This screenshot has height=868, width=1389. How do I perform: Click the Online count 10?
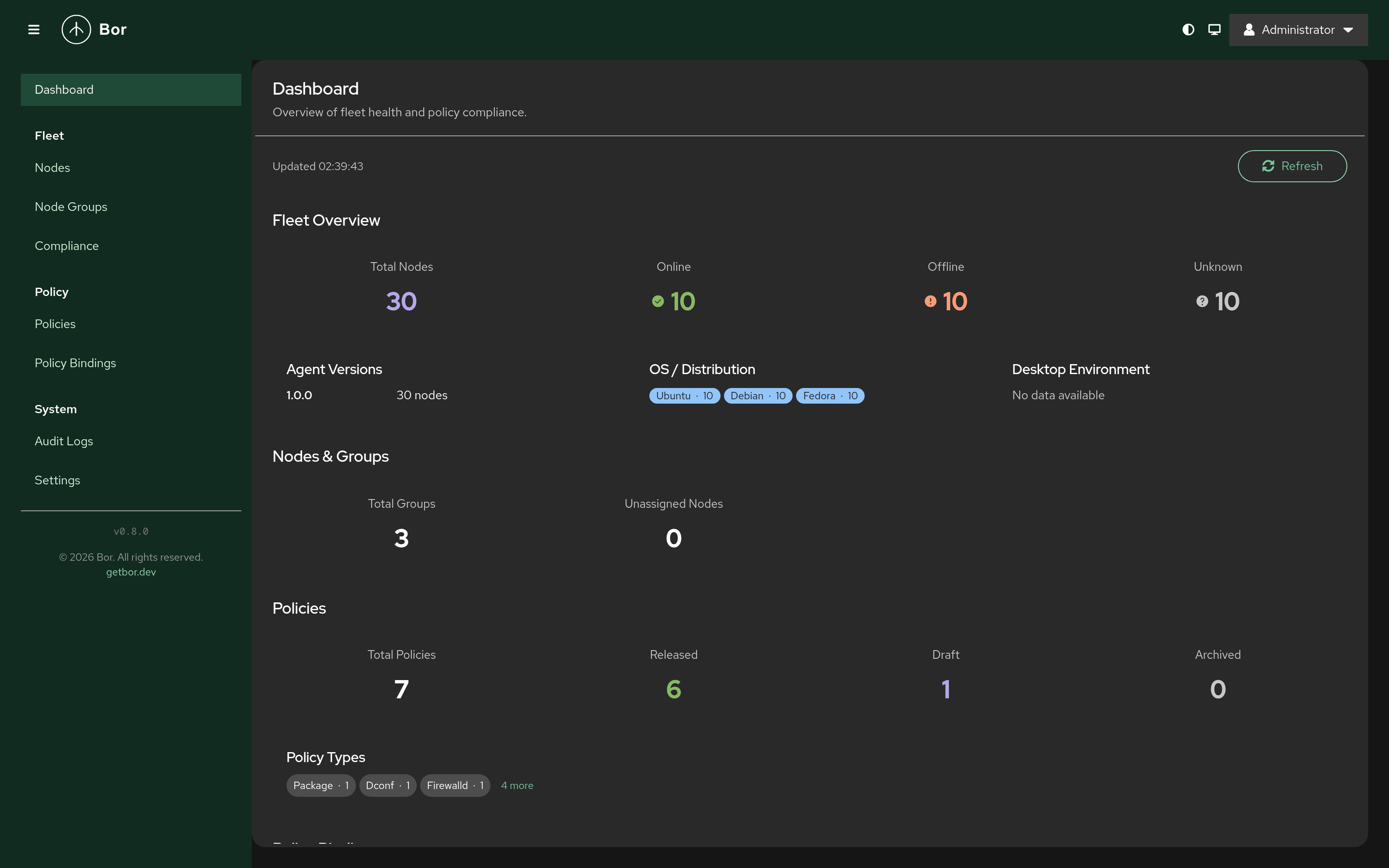point(682,301)
